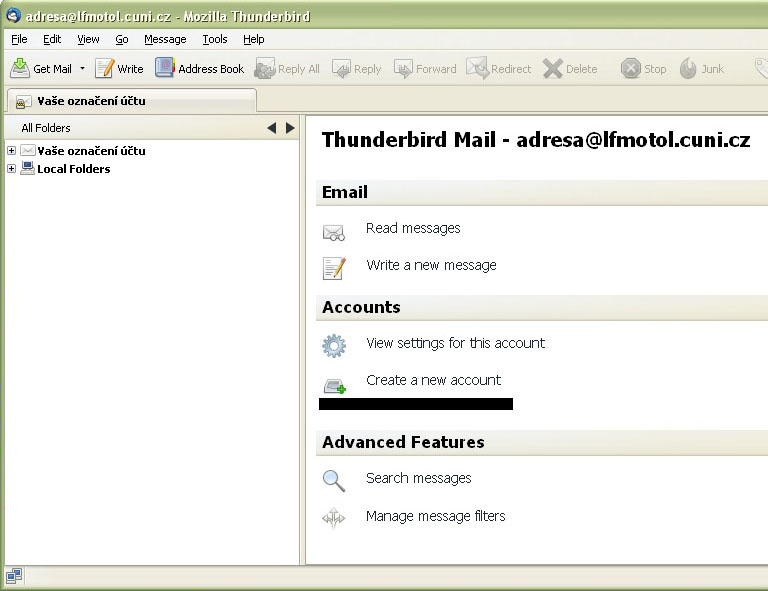
Task: Open the Tools menu
Action: (215, 39)
